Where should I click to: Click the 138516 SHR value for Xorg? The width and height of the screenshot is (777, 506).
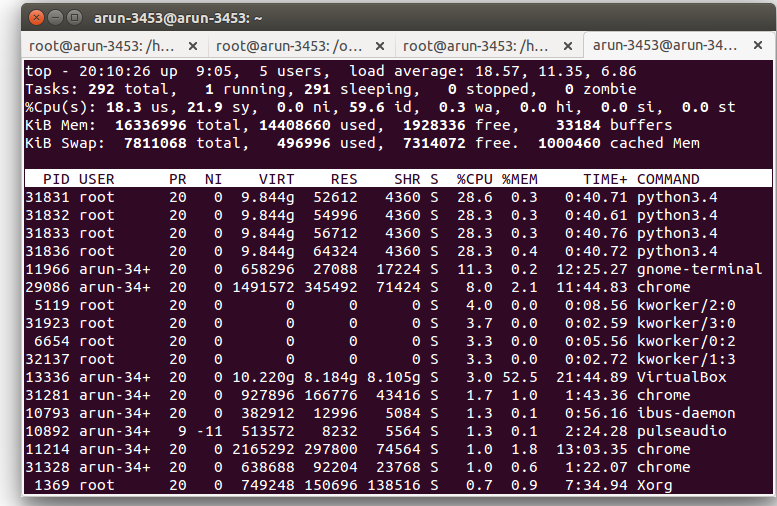click(393, 485)
